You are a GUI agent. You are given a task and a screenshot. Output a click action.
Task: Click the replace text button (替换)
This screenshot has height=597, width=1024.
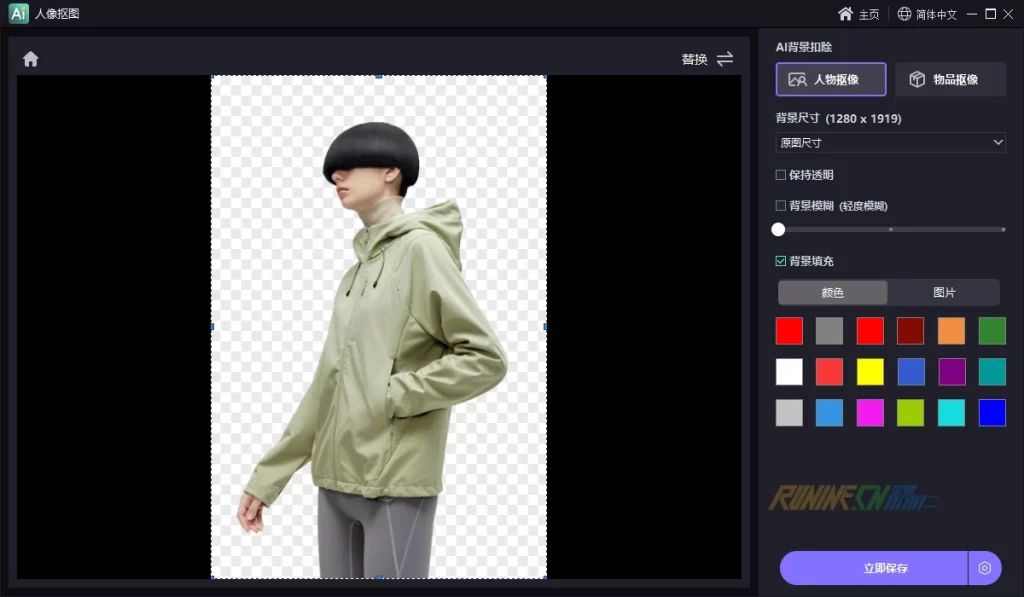(694, 59)
